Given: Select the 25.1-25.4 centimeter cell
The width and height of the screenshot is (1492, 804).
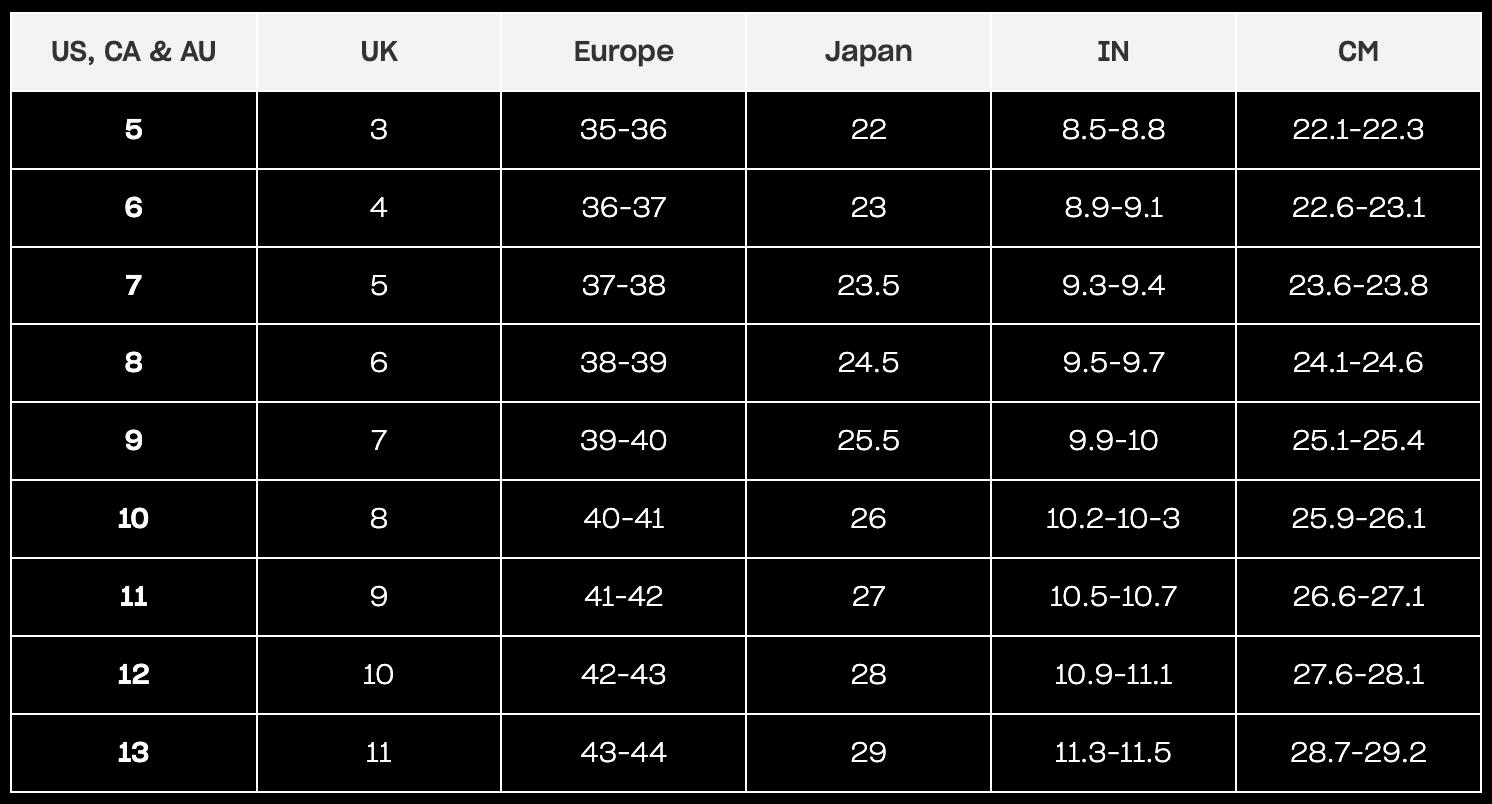Looking at the screenshot, I should [x=1358, y=441].
